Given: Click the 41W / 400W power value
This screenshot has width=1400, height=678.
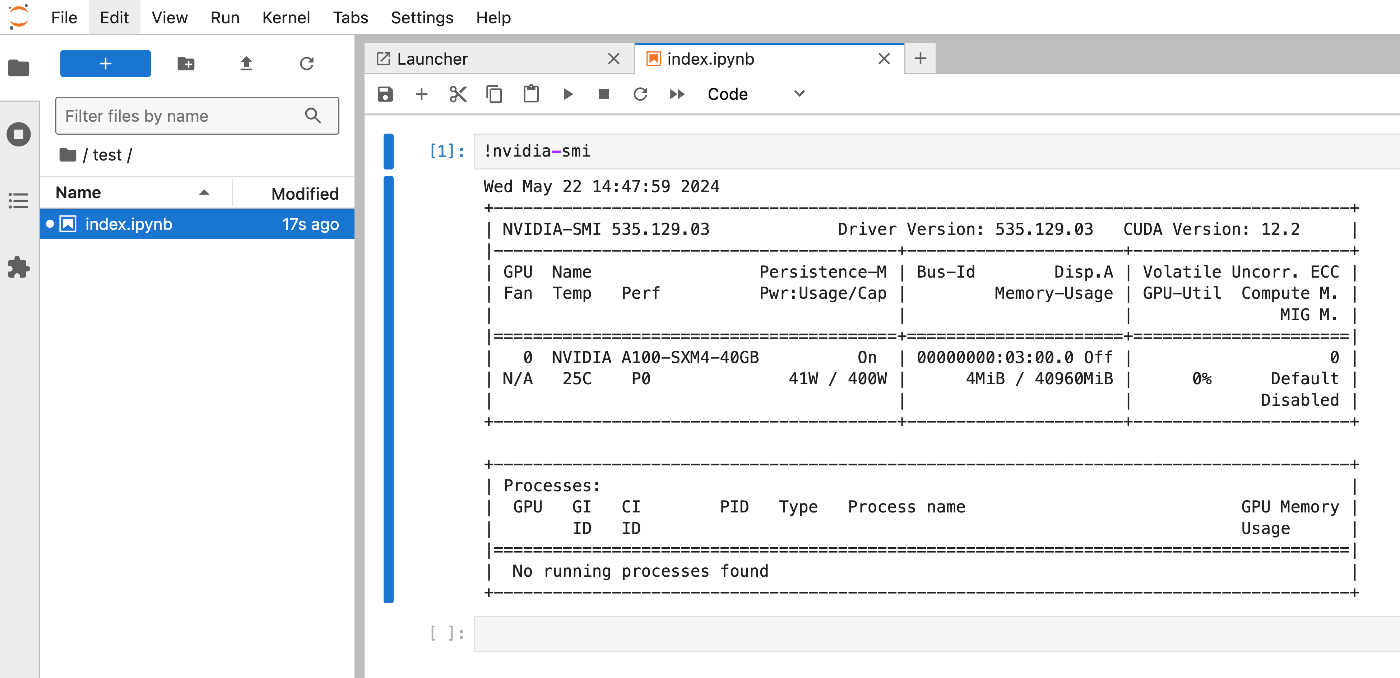Looking at the screenshot, I should point(838,379).
